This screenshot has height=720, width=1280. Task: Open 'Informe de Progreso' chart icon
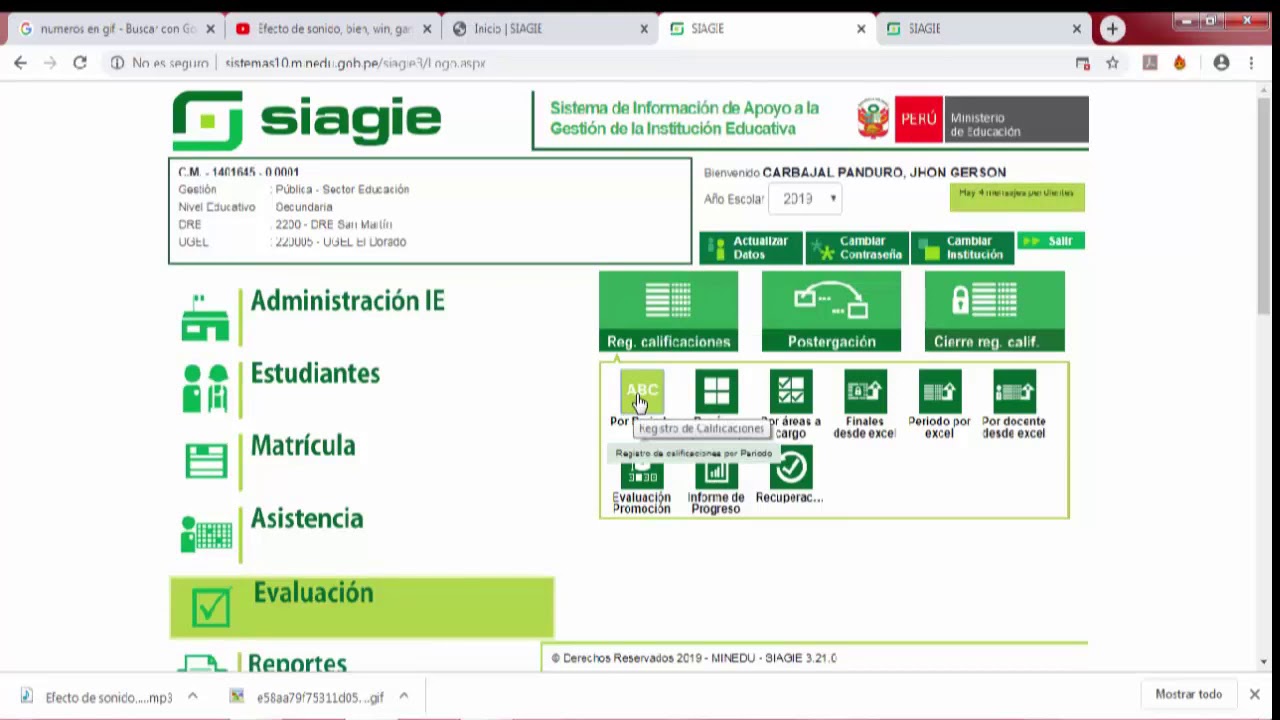716,474
